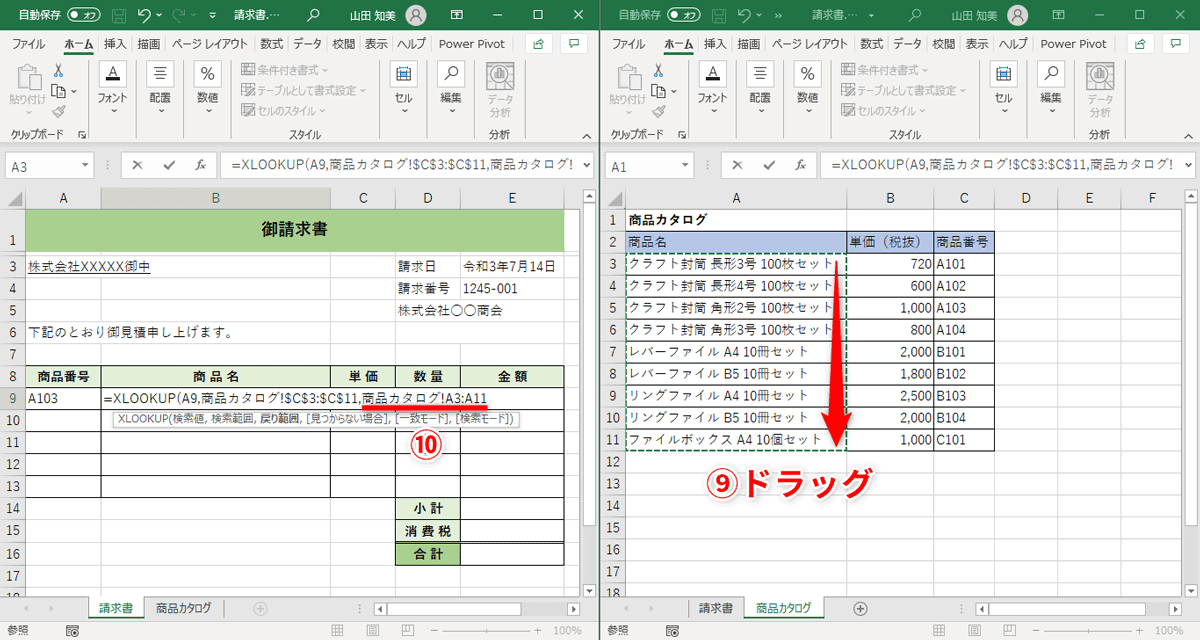The width and height of the screenshot is (1200, 640).
Task: Click the 商品カタログ sheet tab
Action: [182, 607]
